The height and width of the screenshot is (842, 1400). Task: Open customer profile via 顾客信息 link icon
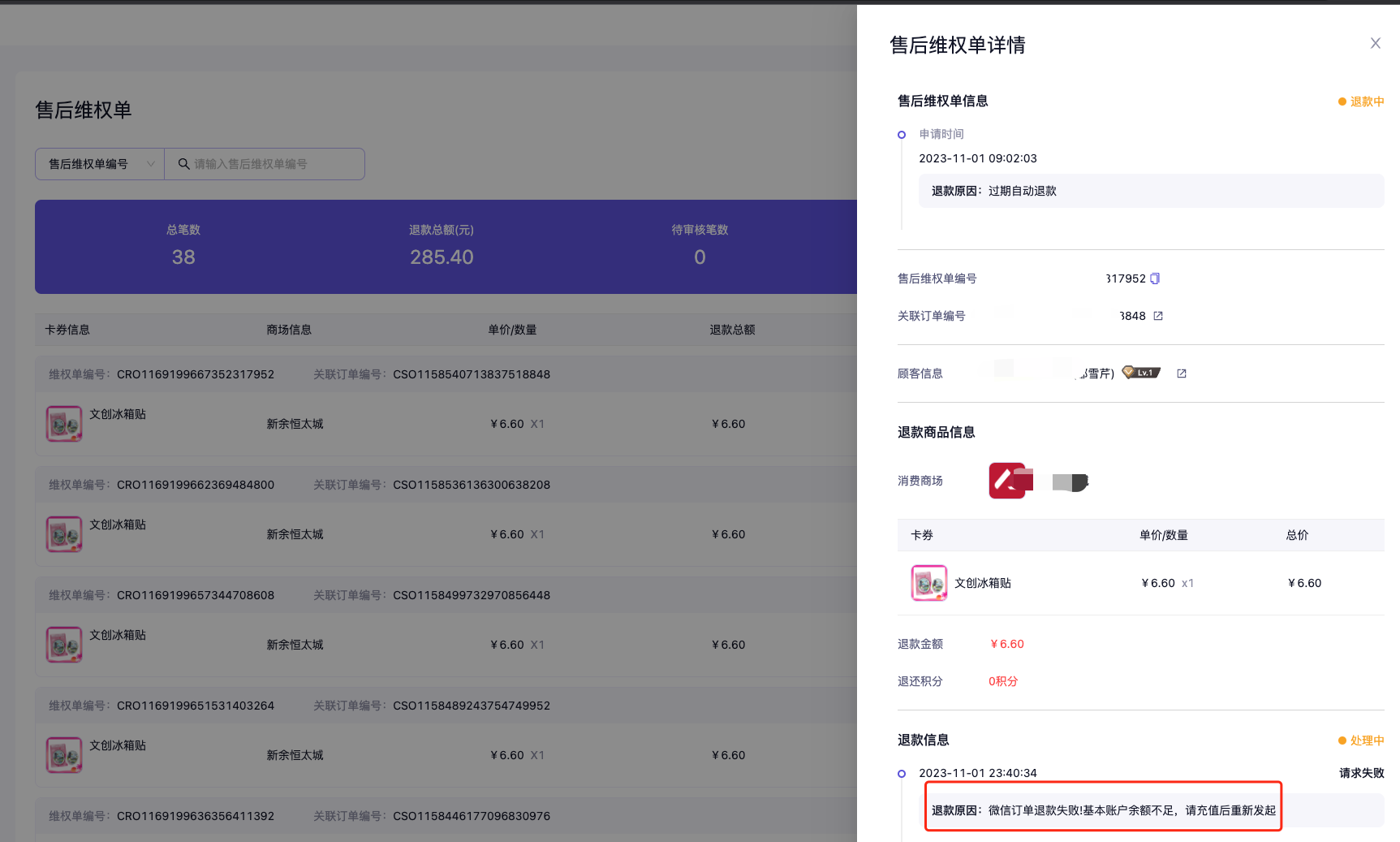point(1182,374)
